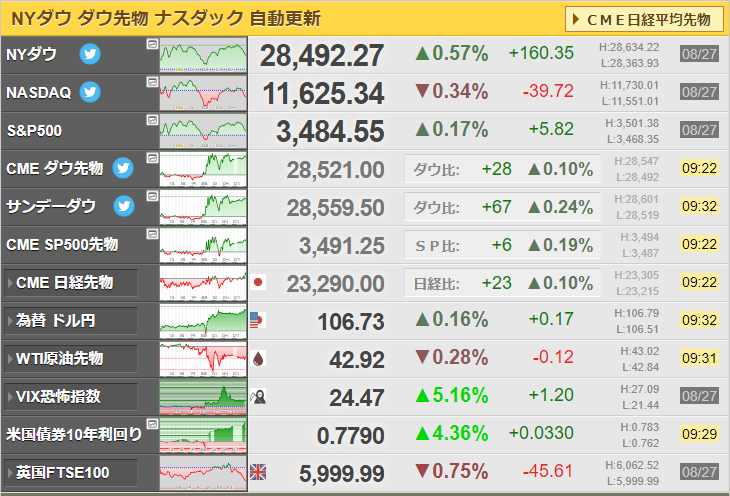Click the oil drop icon beside WTI price

[x=258, y=359]
